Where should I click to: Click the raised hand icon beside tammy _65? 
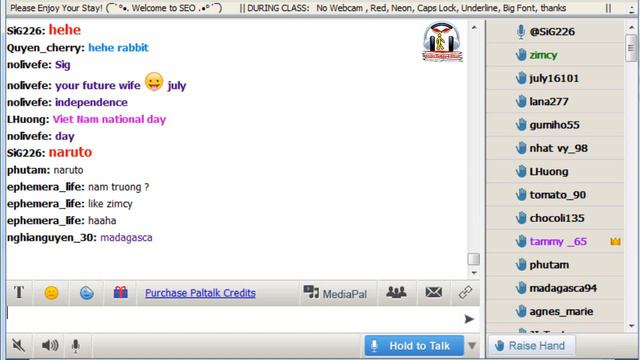click(x=520, y=241)
